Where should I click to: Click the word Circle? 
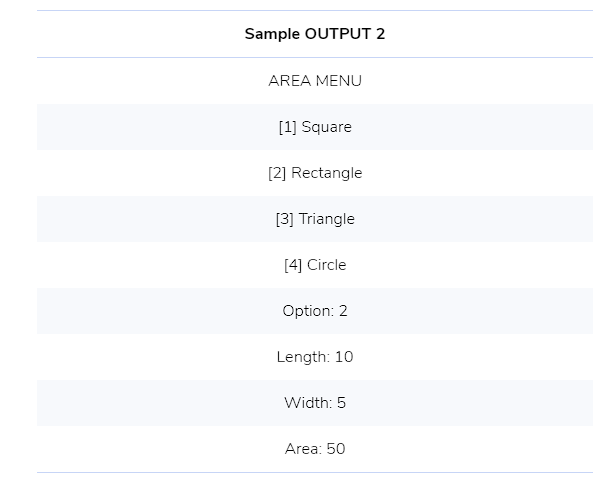click(x=327, y=265)
